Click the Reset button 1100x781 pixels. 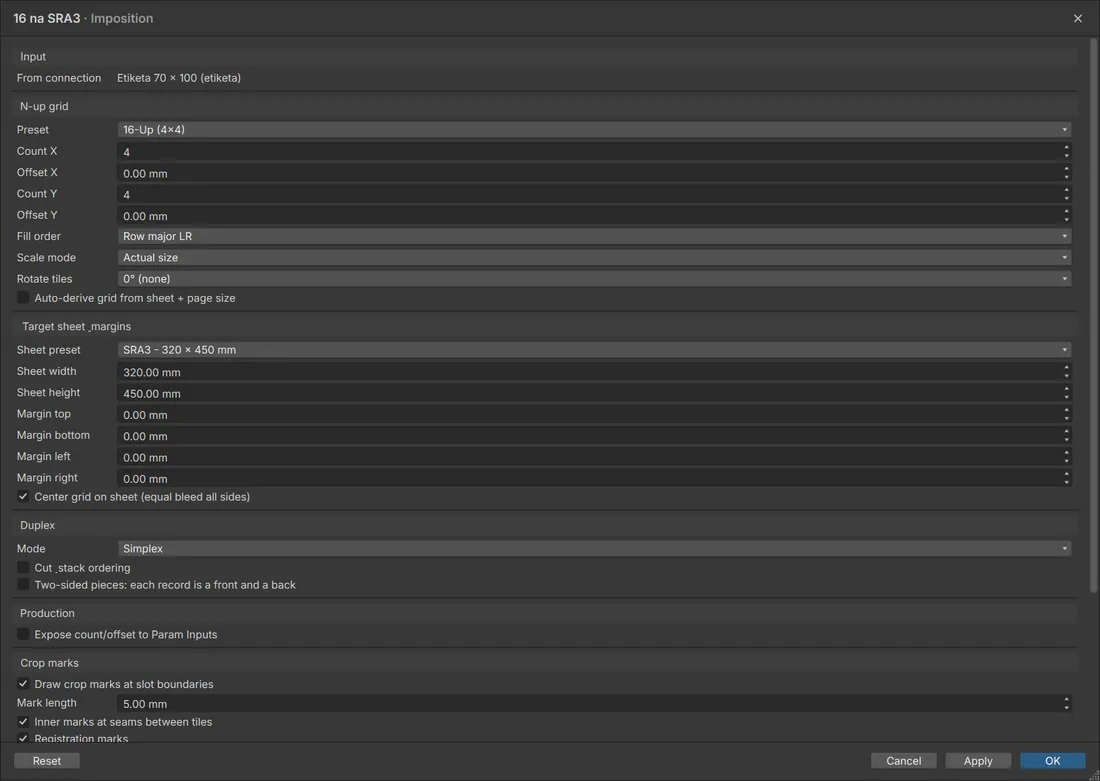[47, 761]
